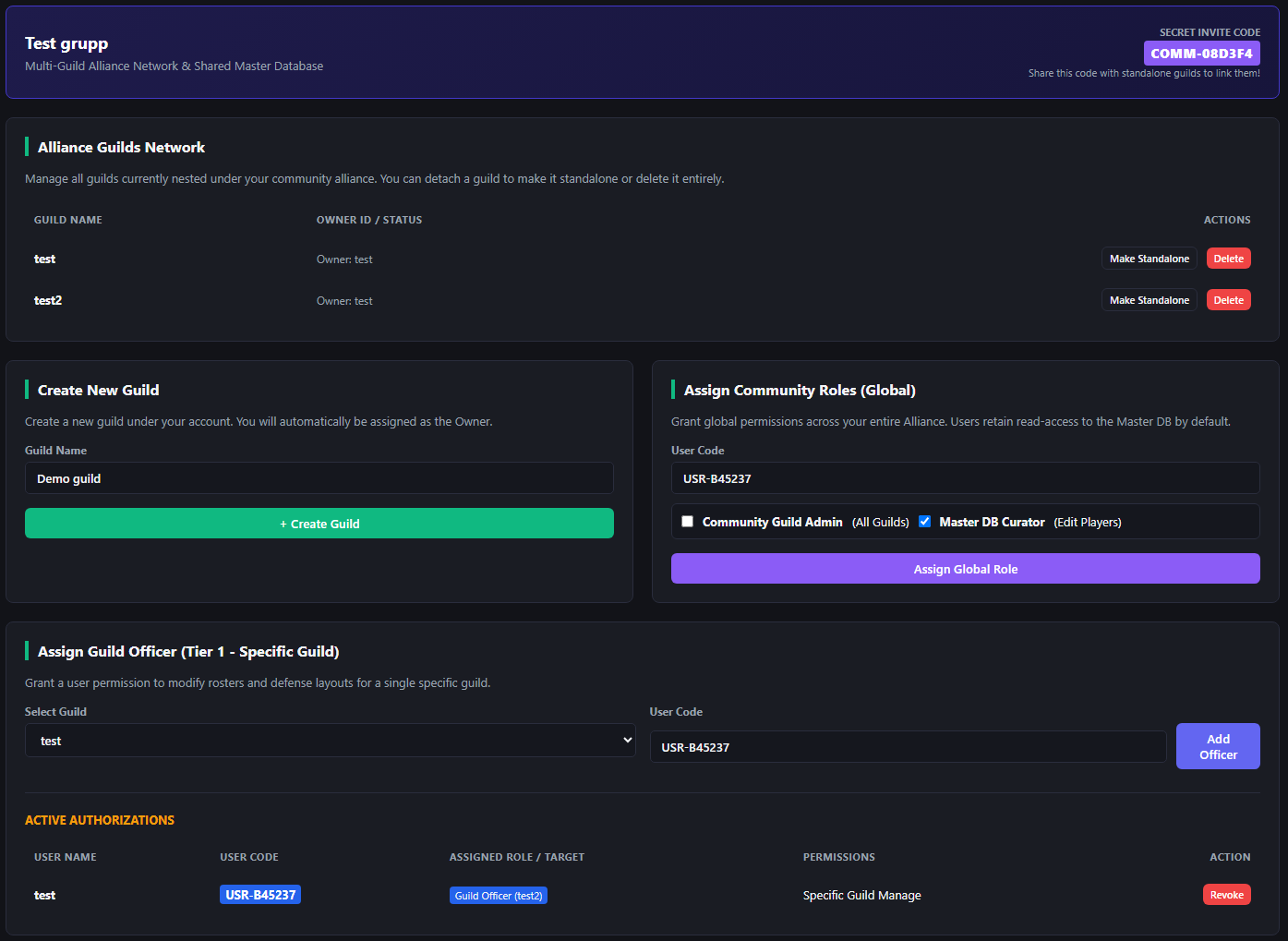Click the ACTIVE AUTHORIZATIONS heading

click(x=100, y=820)
